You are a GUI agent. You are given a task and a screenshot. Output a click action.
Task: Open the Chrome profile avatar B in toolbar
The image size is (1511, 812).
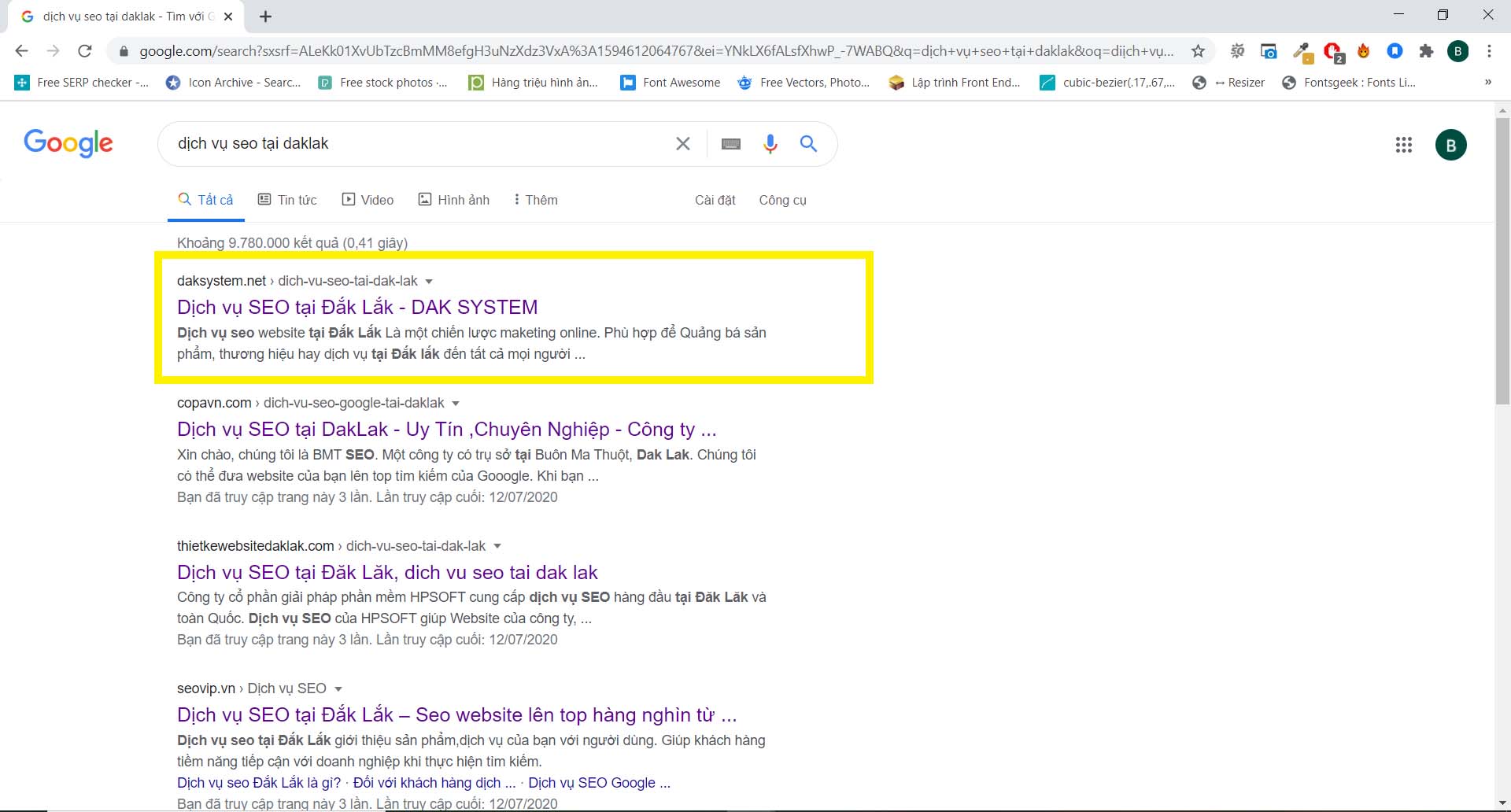1457,51
